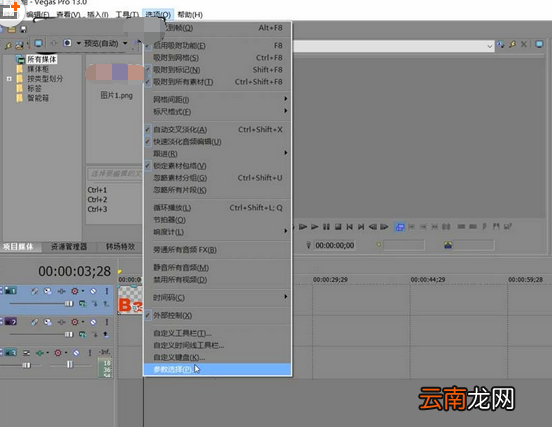Open the 查看(V) menu
The height and width of the screenshot is (427, 552).
click(68, 15)
